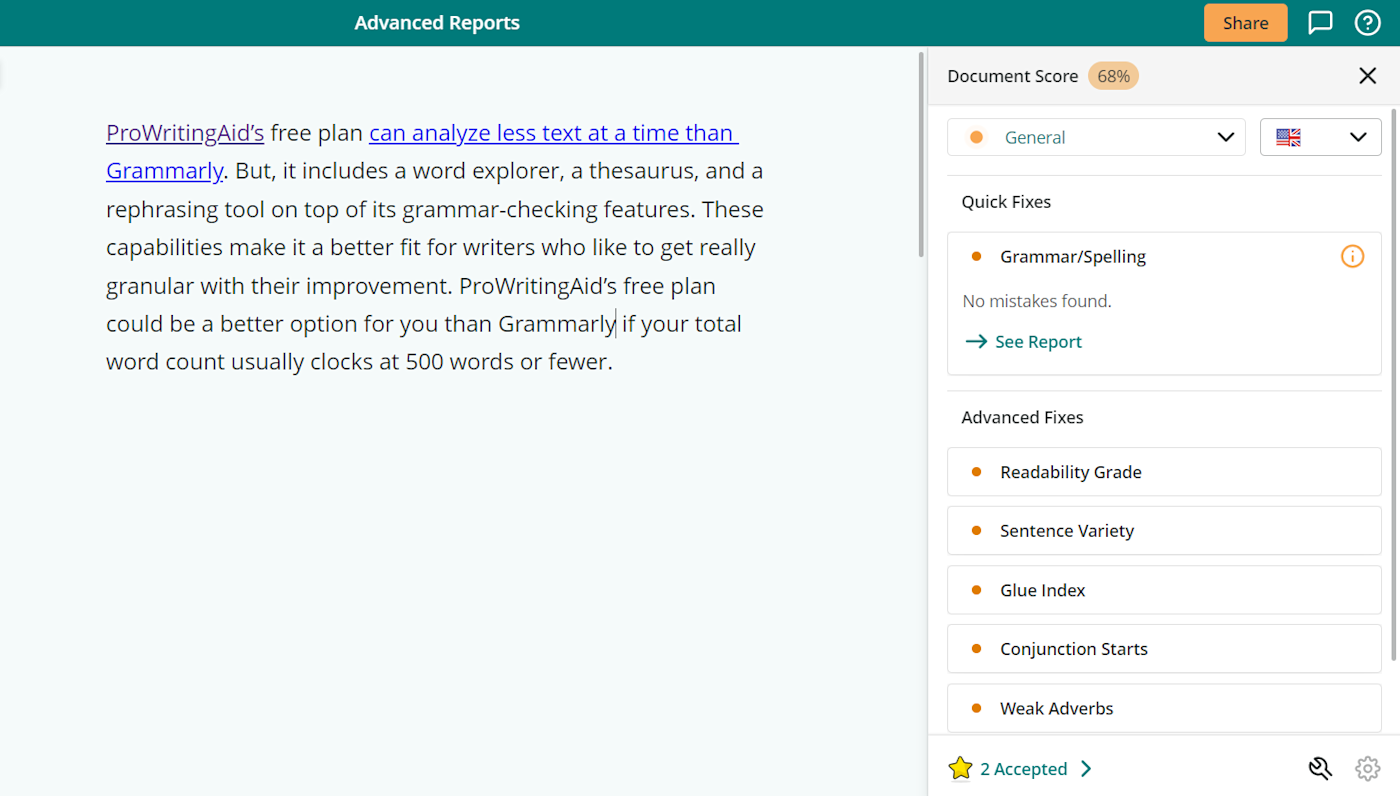Open the Sentence Variety report
This screenshot has width=1400, height=796.
coord(1164,531)
